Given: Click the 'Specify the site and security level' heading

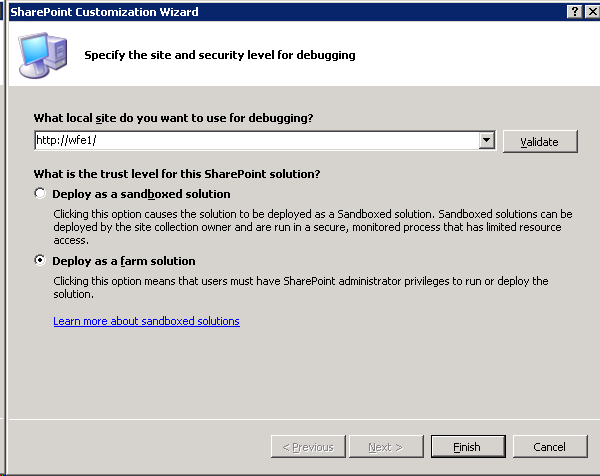Looking at the screenshot, I should pos(220,55).
